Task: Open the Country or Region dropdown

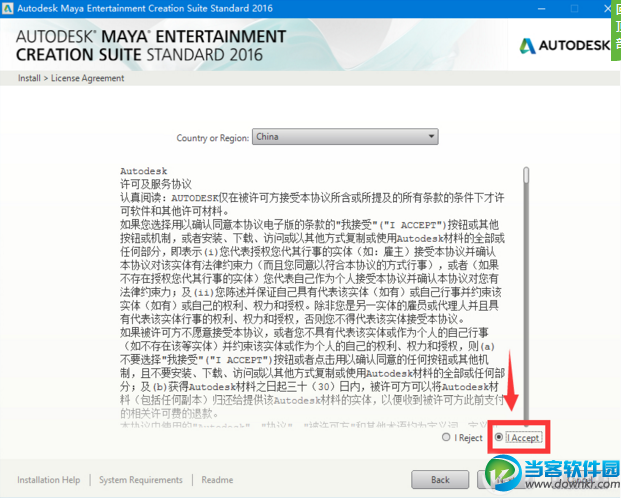Action: 345,137
